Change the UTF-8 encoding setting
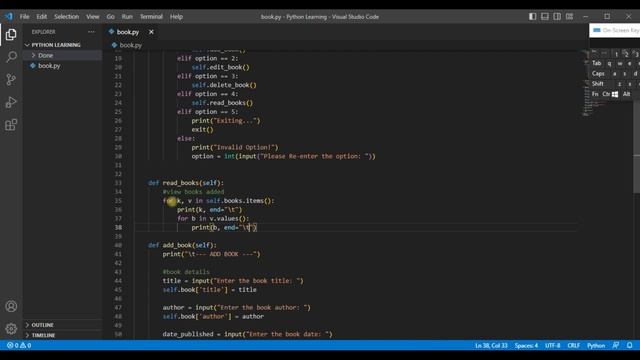The height and width of the screenshot is (360, 640). point(553,345)
